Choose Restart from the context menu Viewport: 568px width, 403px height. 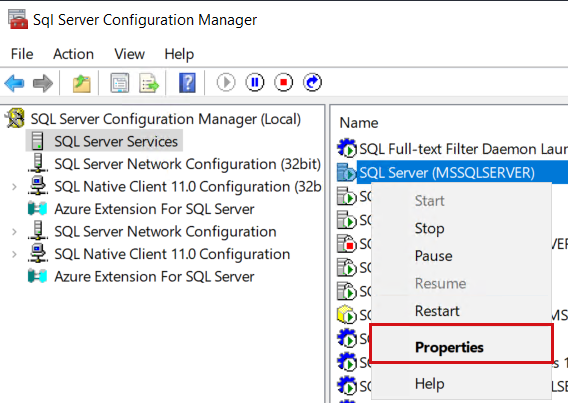[x=462, y=311]
